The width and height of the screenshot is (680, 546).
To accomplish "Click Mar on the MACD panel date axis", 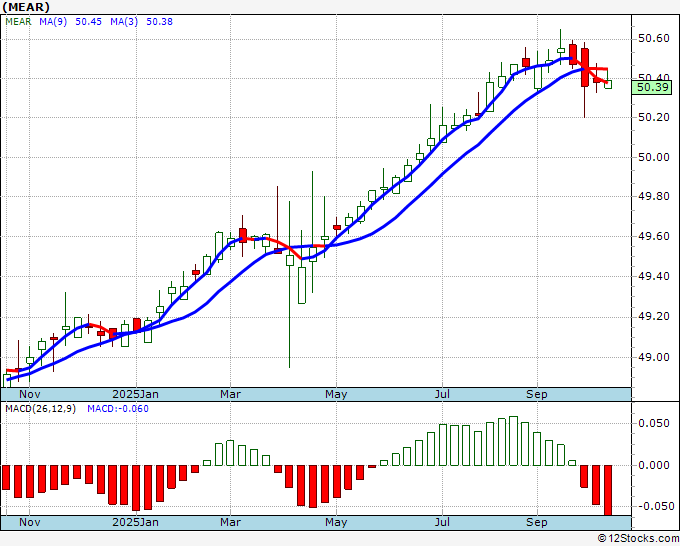I will tap(230, 522).
